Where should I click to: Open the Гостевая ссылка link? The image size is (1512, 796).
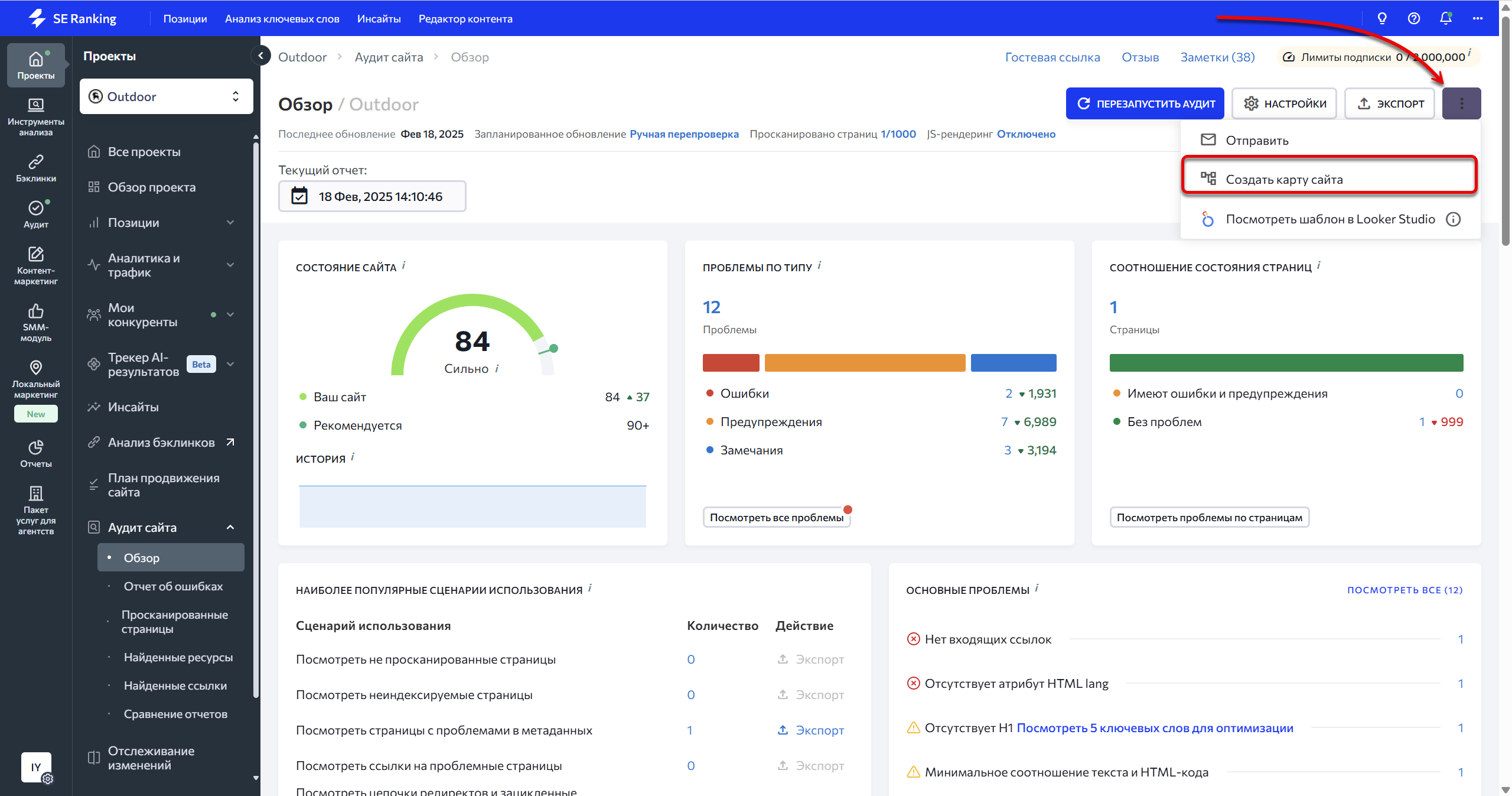click(1052, 57)
